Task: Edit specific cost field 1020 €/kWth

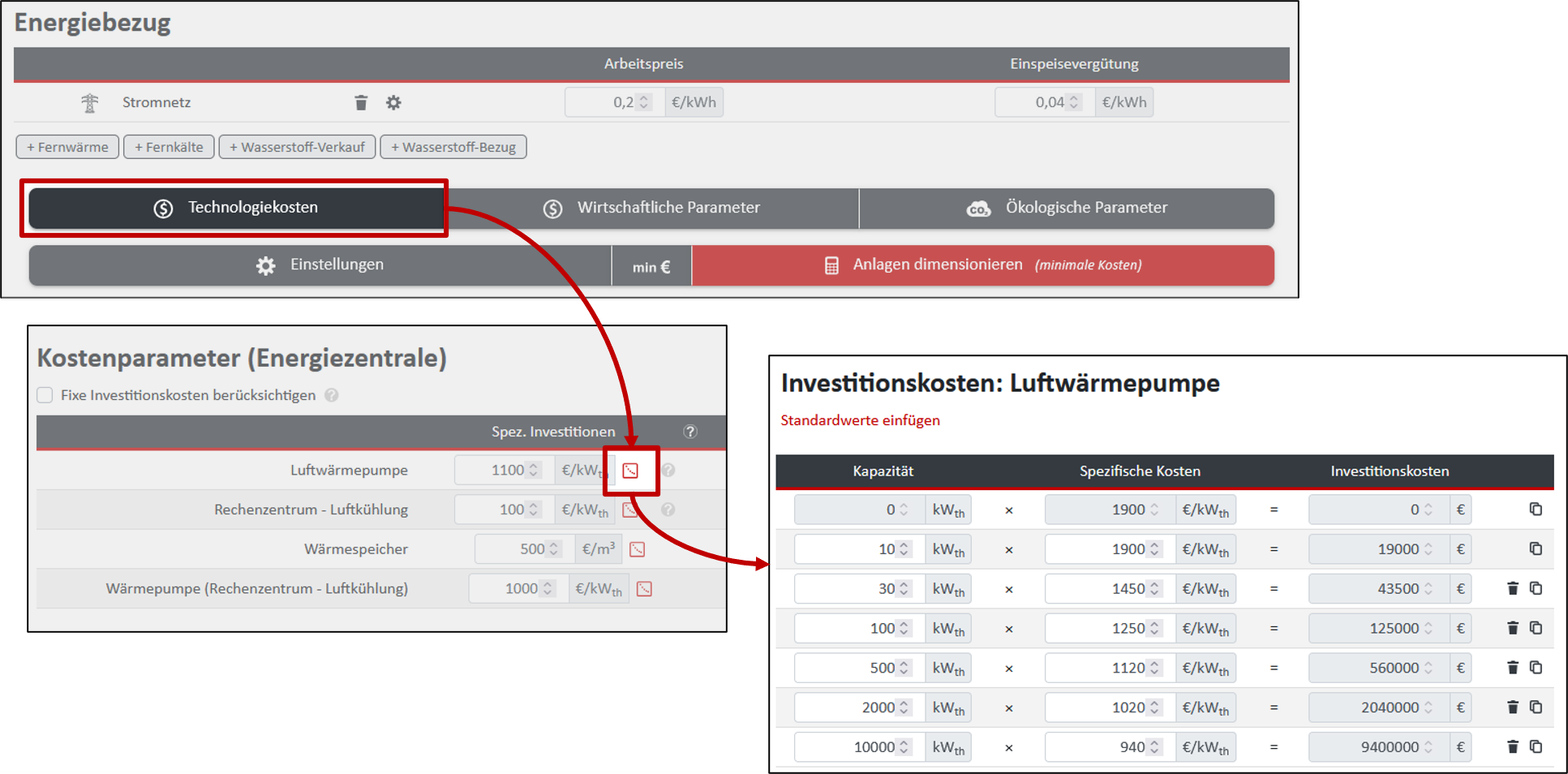Action: coord(1110,707)
